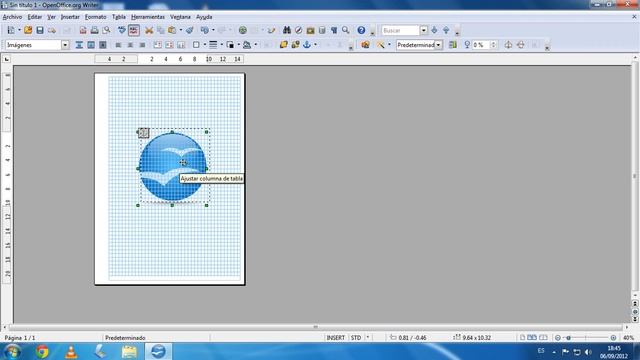
Task: Open the Insertar menu
Action: [x=70, y=17]
